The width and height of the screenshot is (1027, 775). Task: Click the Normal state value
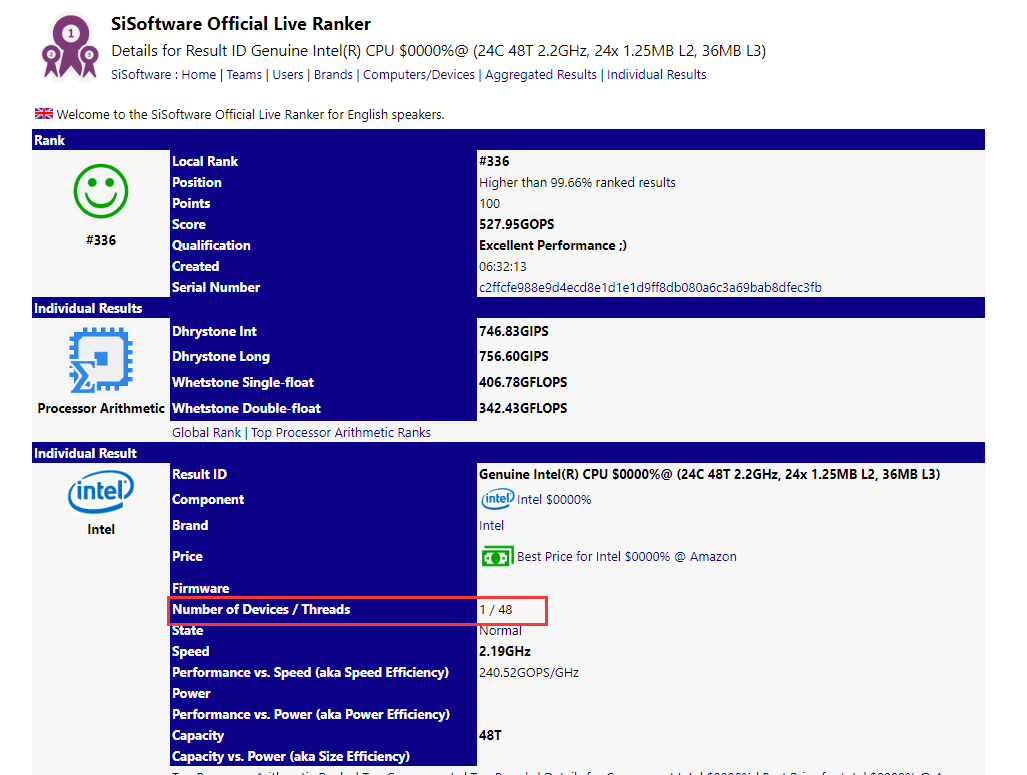500,631
